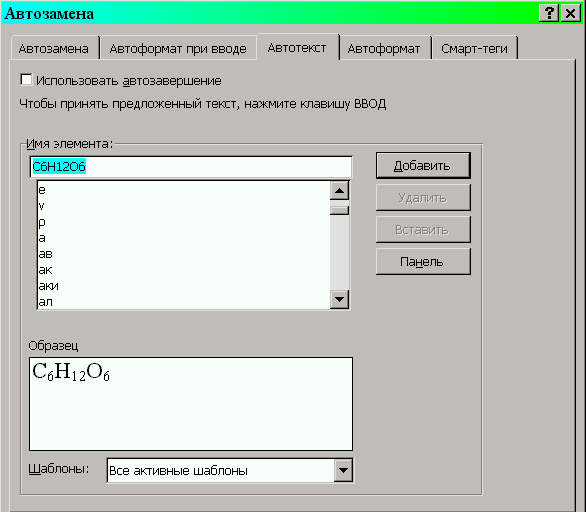Click the help question mark icon
Viewport: 586px width, 512px height.
tap(549, 14)
